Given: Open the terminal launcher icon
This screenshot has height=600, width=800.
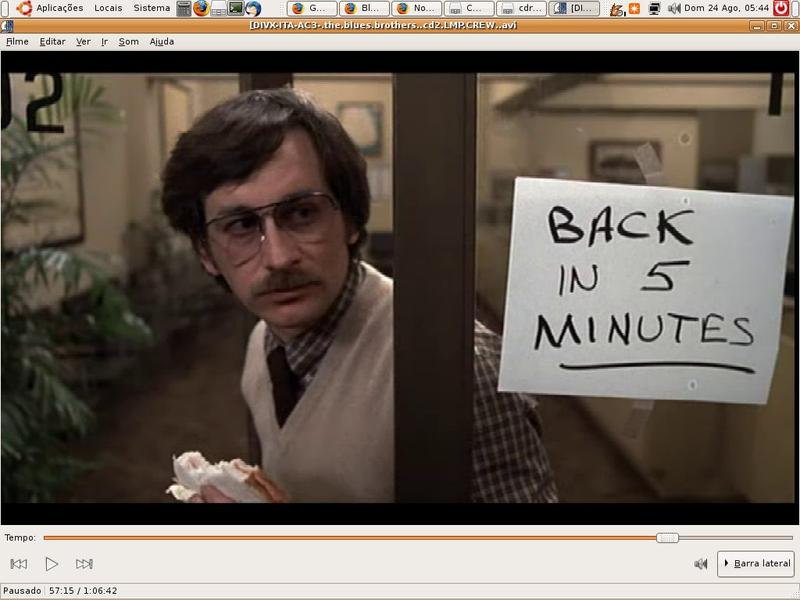Looking at the screenshot, I should point(236,8).
